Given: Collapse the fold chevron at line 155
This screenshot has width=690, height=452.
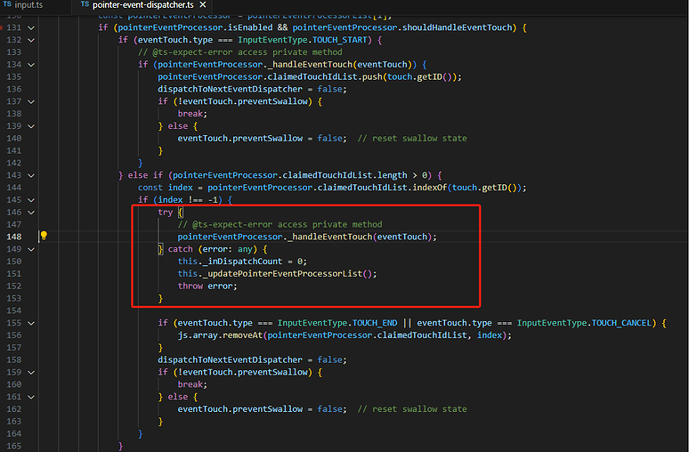Looking at the screenshot, I should (x=31, y=323).
